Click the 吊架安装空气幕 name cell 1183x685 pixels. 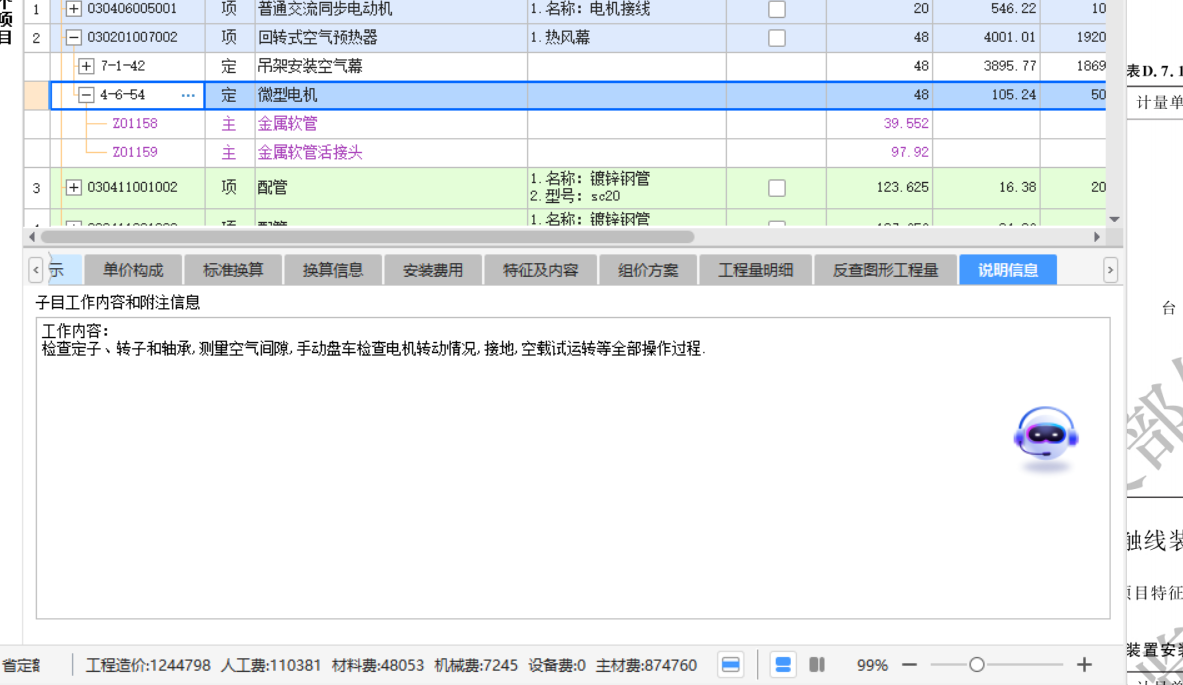point(391,66)
